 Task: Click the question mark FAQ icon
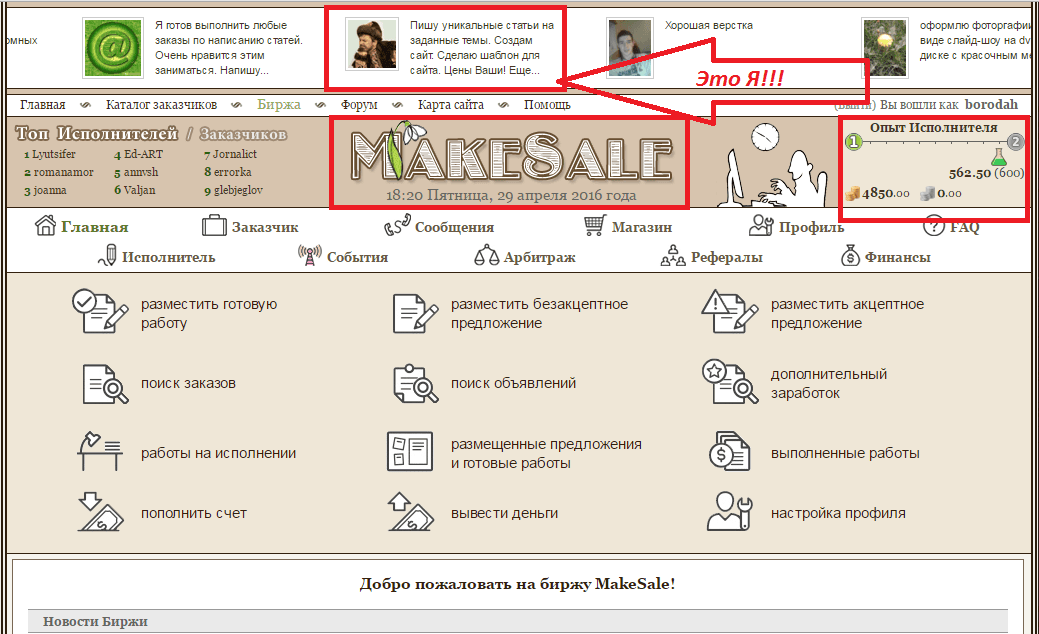coord(934,225)
